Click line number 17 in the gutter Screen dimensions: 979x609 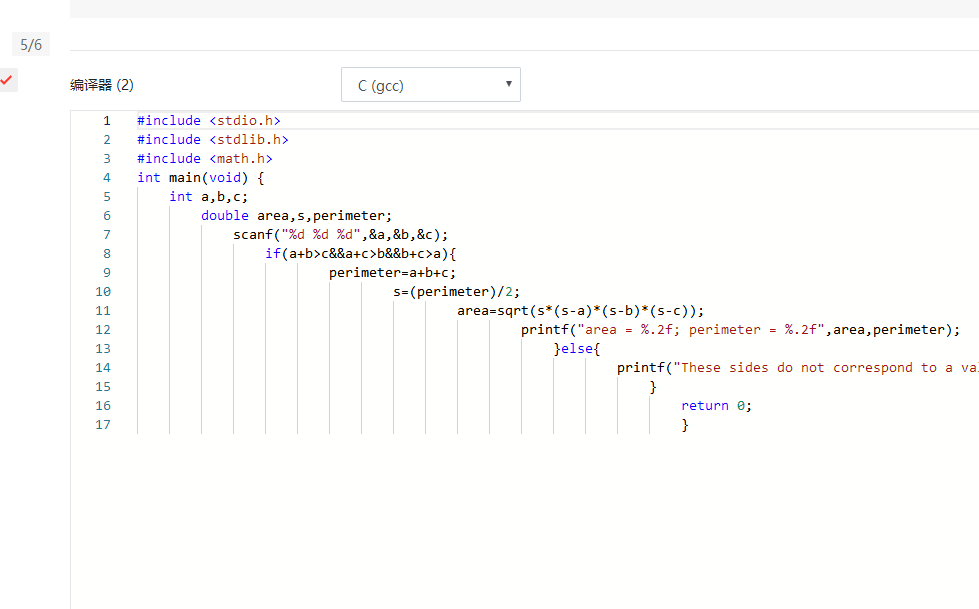tap(103, 425)
